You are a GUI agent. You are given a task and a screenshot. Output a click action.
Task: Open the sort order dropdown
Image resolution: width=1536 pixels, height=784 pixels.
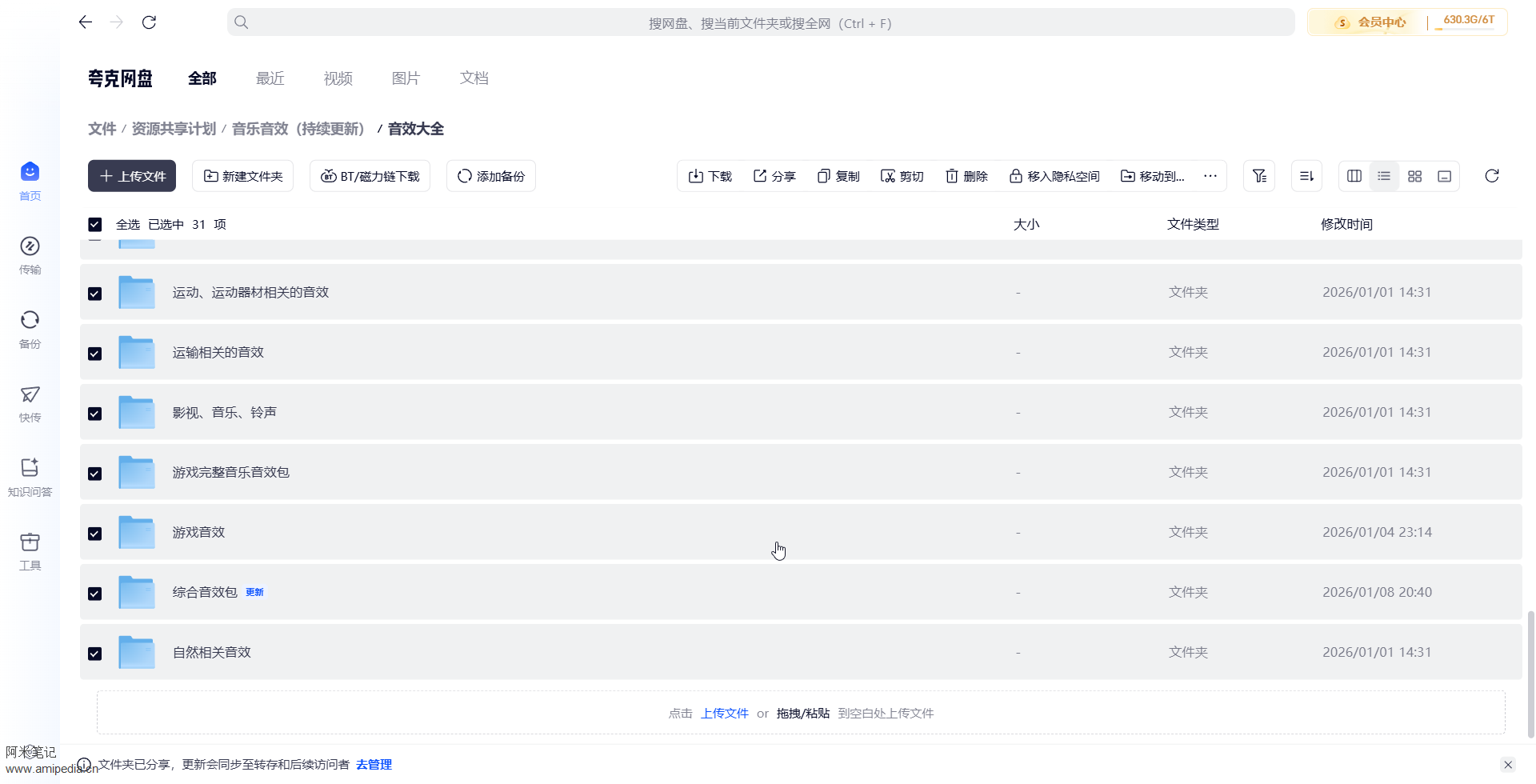tap(1306, 176)
